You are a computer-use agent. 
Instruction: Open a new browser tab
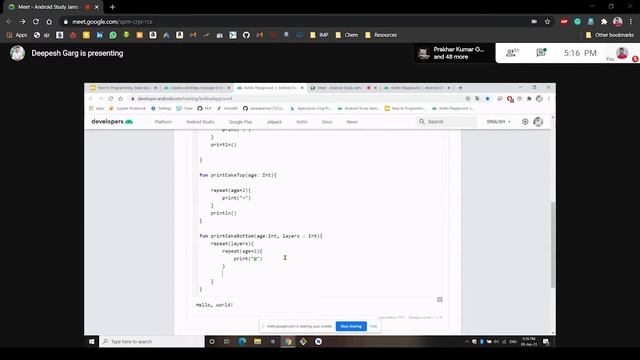[112, 7]
